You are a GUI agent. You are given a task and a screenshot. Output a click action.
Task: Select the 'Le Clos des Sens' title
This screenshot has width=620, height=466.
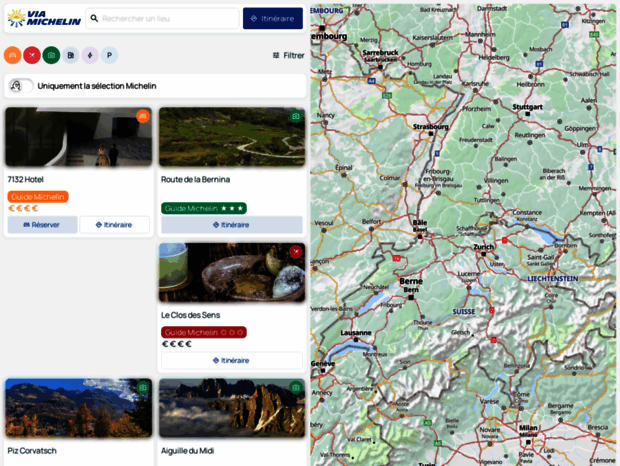[190, 315]
